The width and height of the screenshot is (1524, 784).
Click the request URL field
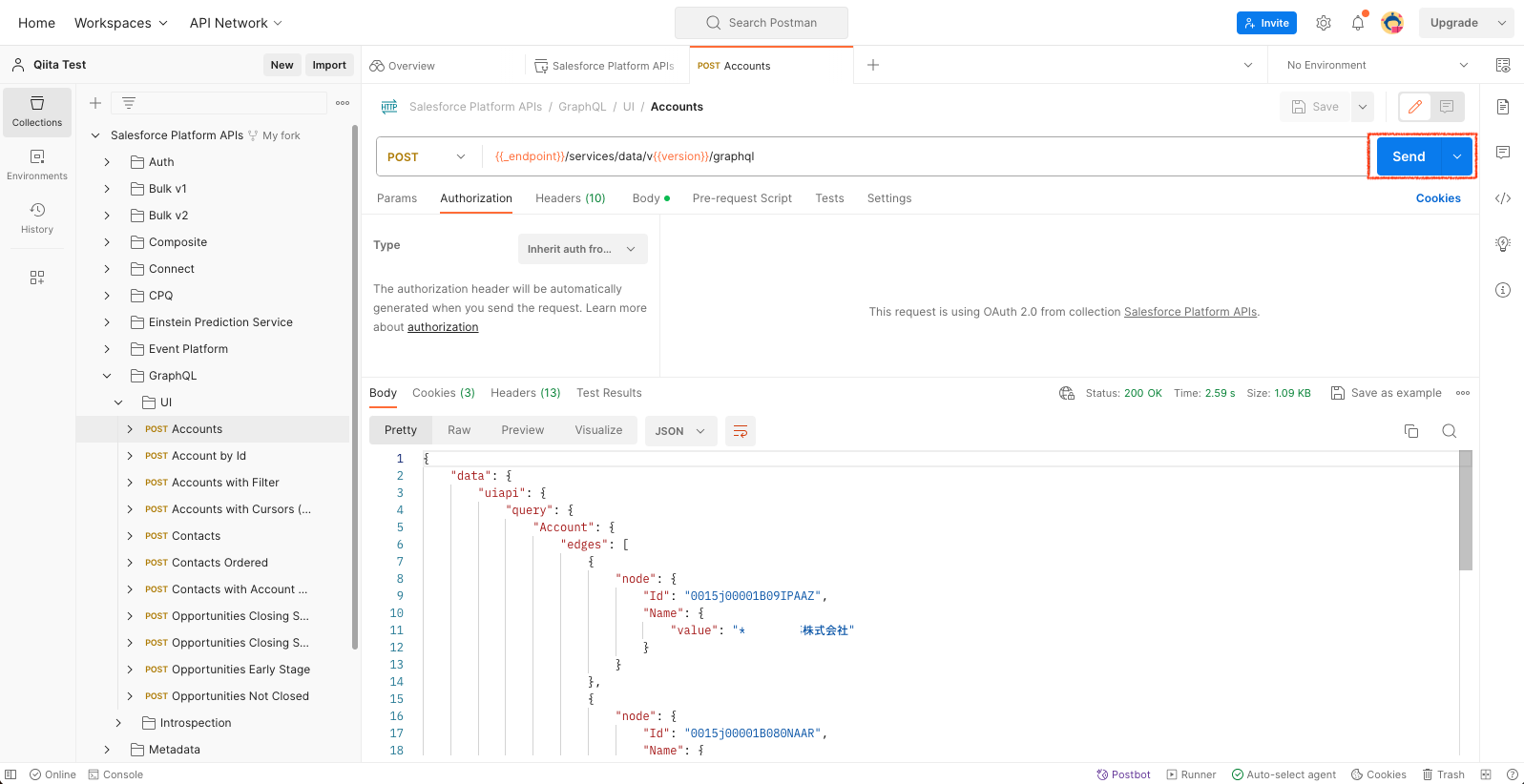coord(926,156)
